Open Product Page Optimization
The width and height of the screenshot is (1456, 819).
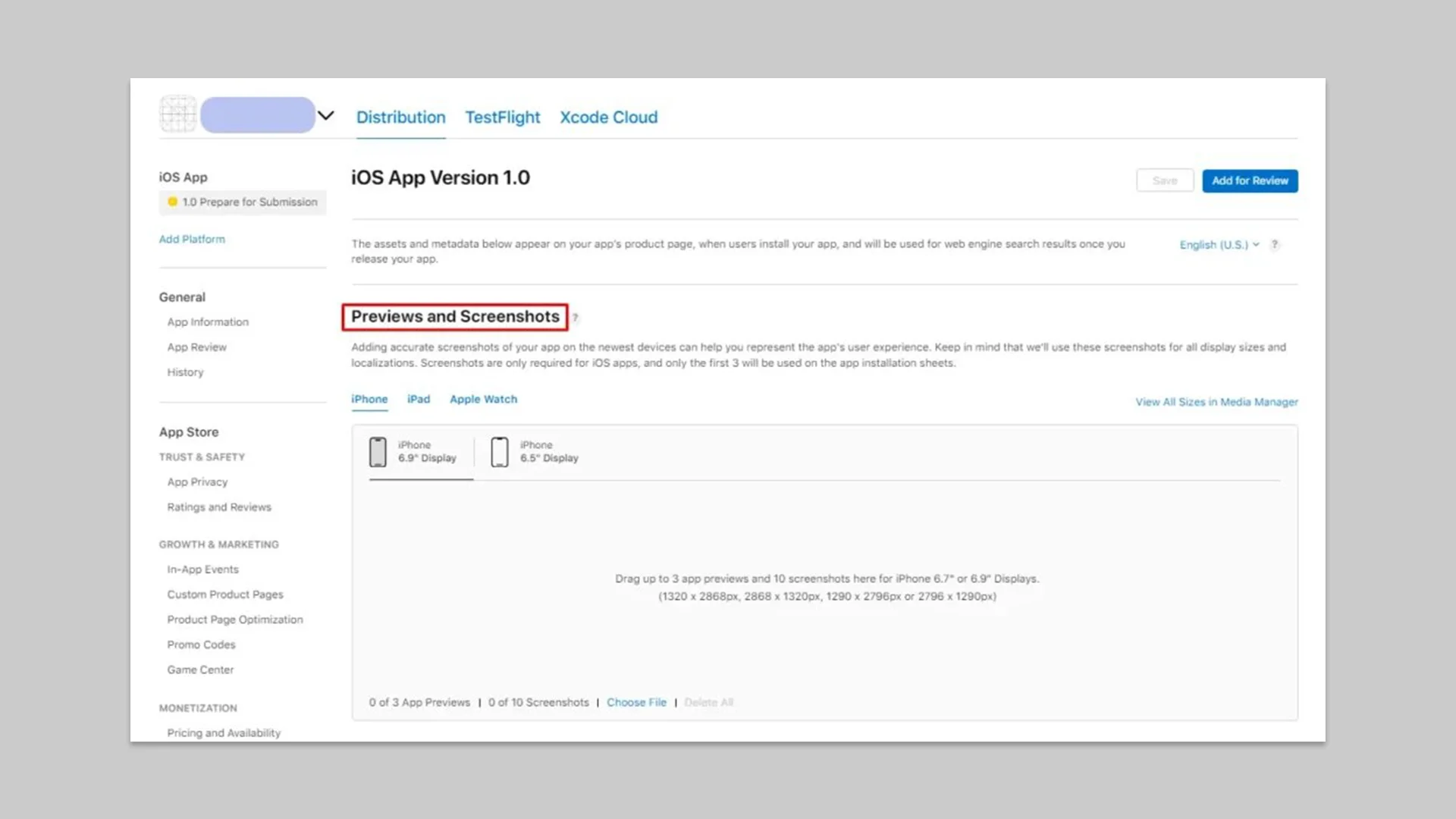point(235,619)
